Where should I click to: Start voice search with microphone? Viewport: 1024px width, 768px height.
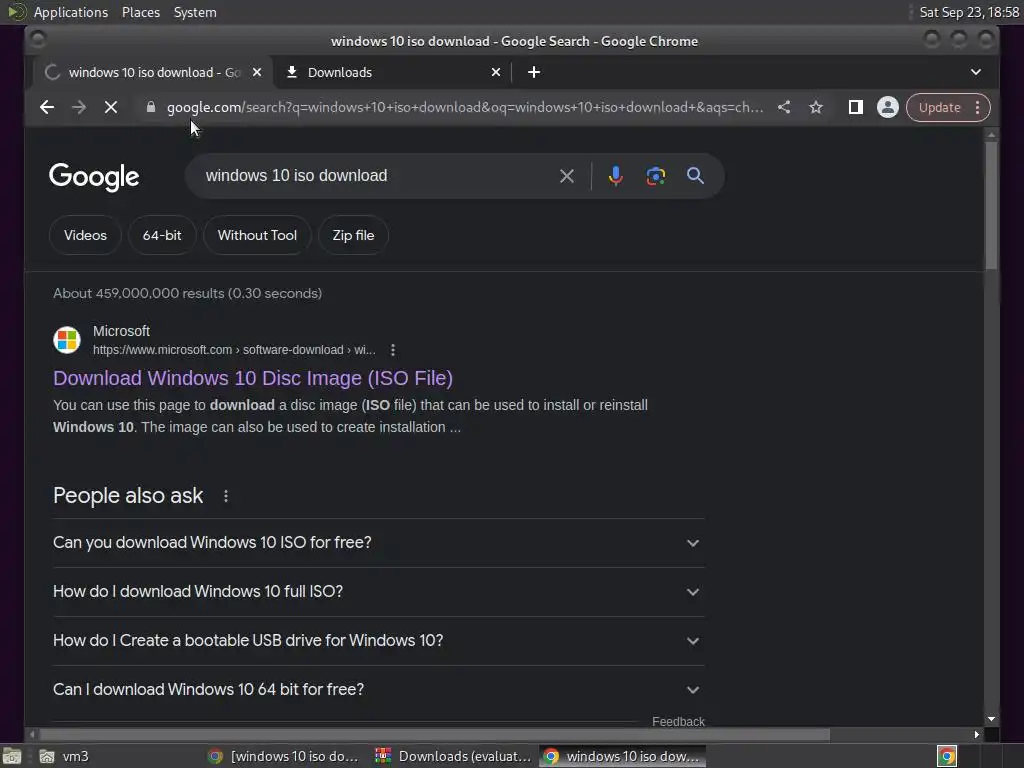tap(615, 176)
